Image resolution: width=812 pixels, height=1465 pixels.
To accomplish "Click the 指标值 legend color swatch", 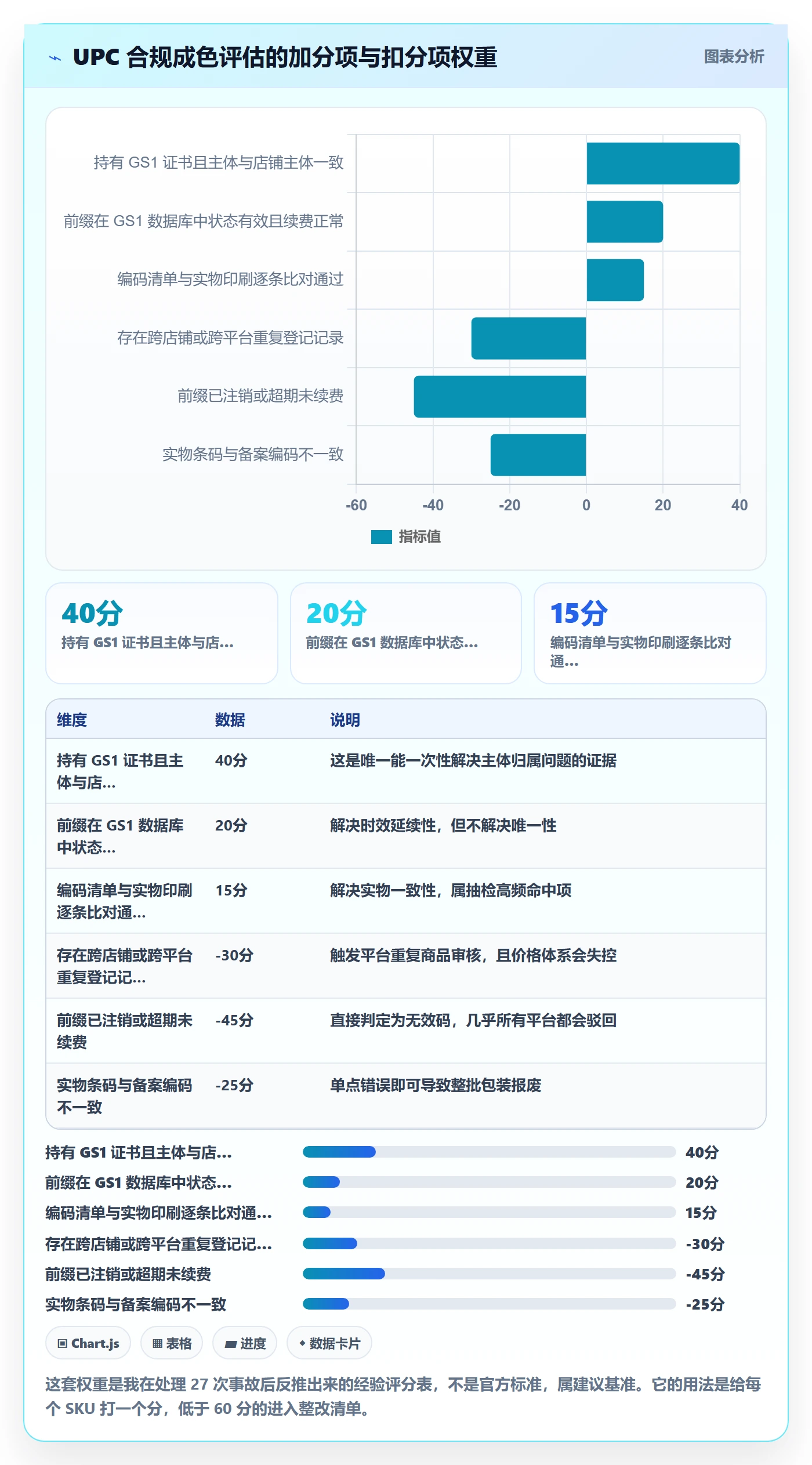I will click(x=382, y=537).
